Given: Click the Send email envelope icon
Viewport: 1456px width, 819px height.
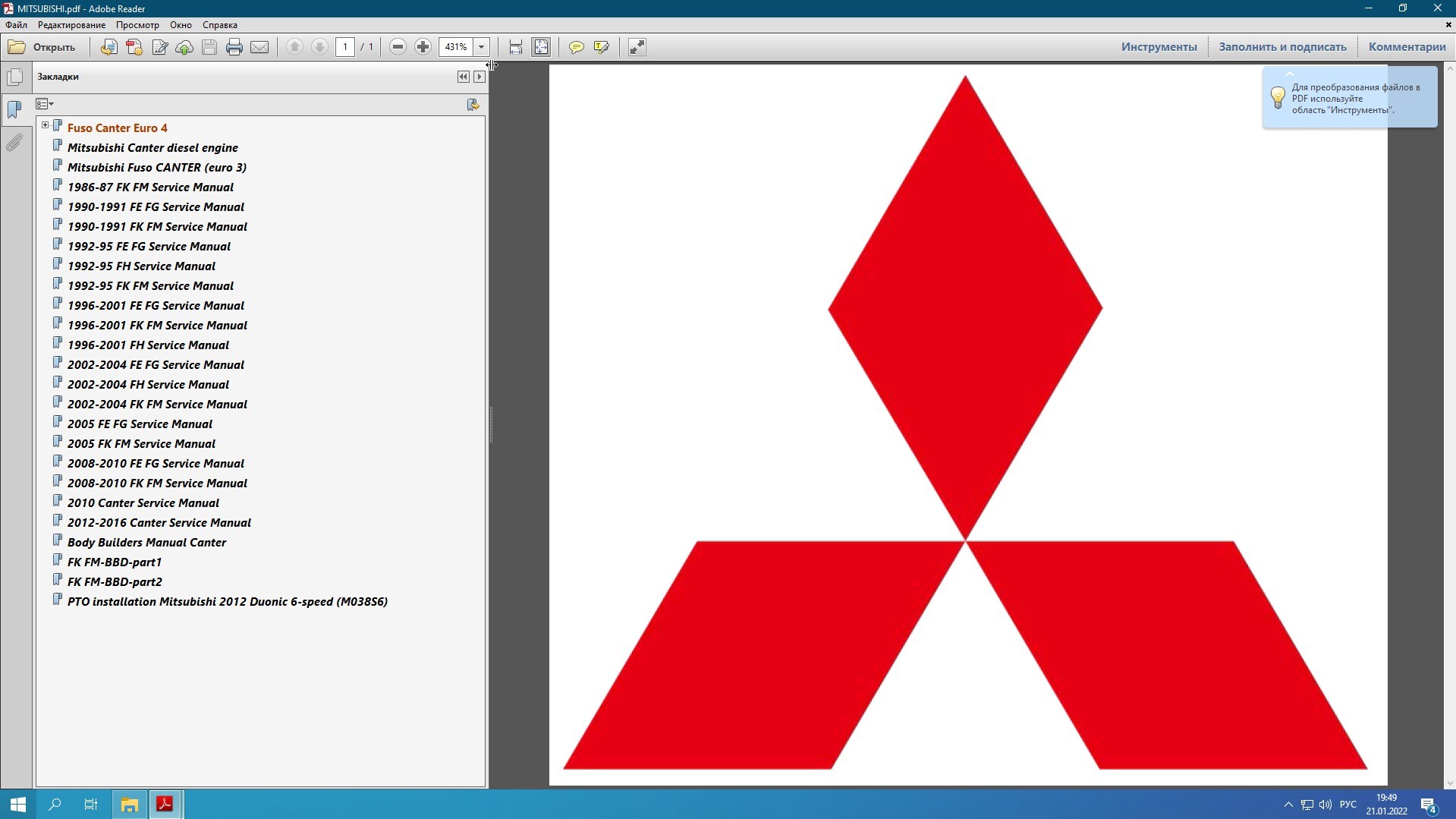Looking at the screenshot, I should click(x=259, y=47).
